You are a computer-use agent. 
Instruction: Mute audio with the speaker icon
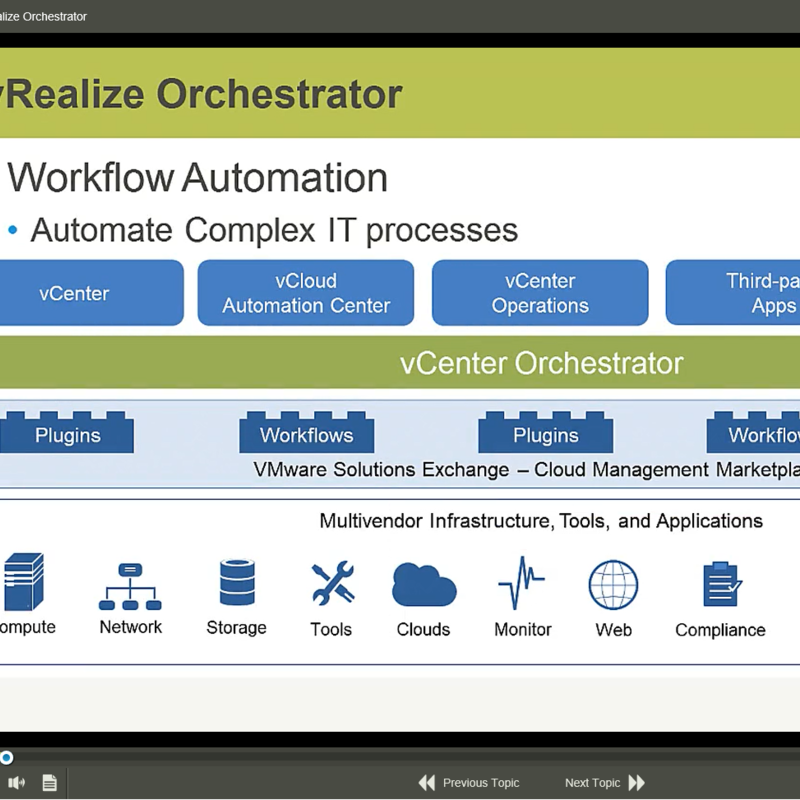click(x=17, y=783)
